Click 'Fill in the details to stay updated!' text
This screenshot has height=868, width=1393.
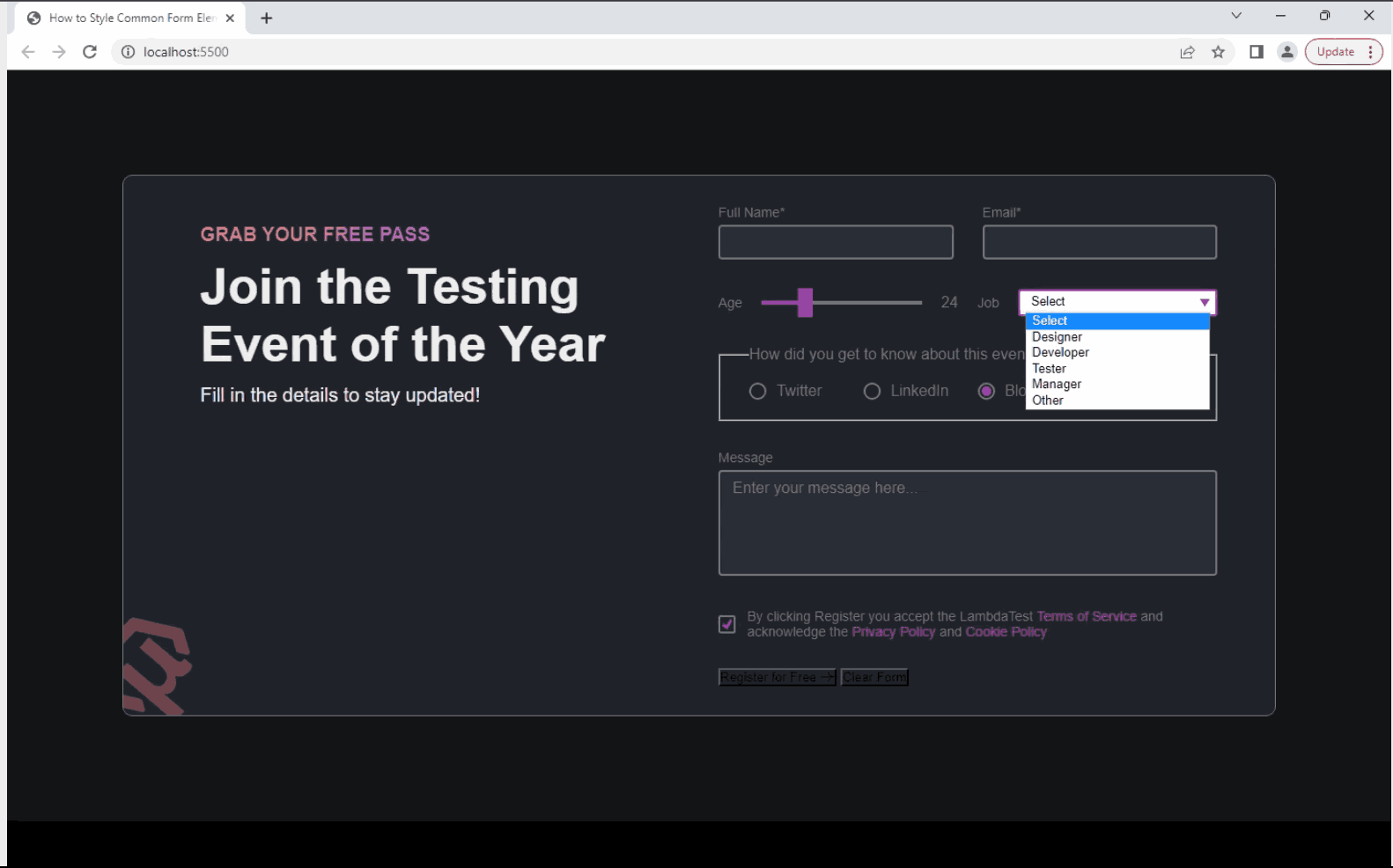[340, 395]
